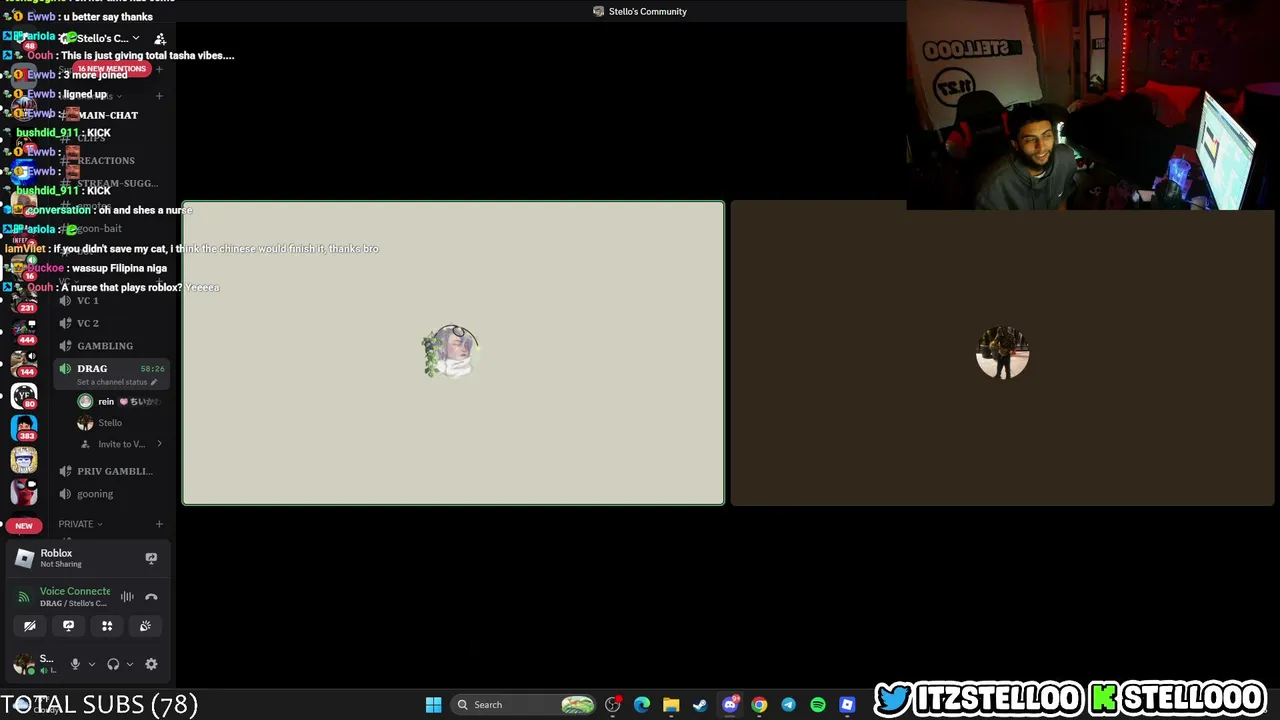This screenshot has height=720, width=1280.
Task: Open headphone output options arrow
Action: coord(129,664)
